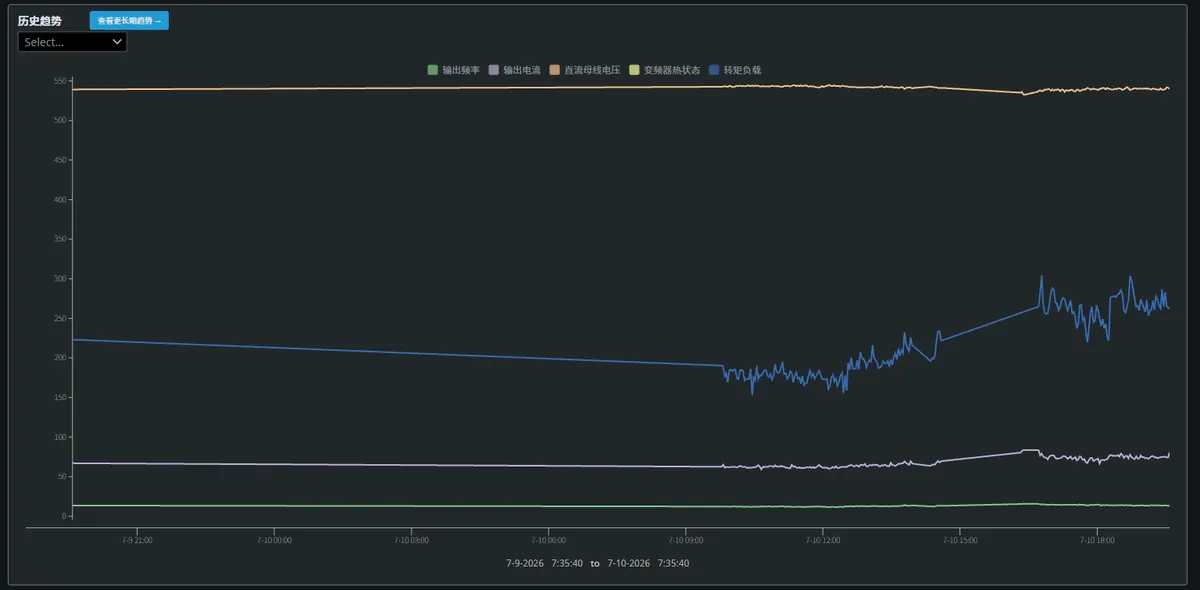The height and width of the screenshot is (590, 1200).
Task: Click the 查看更长期趋势 button
Action: click(x=129, y=20)
